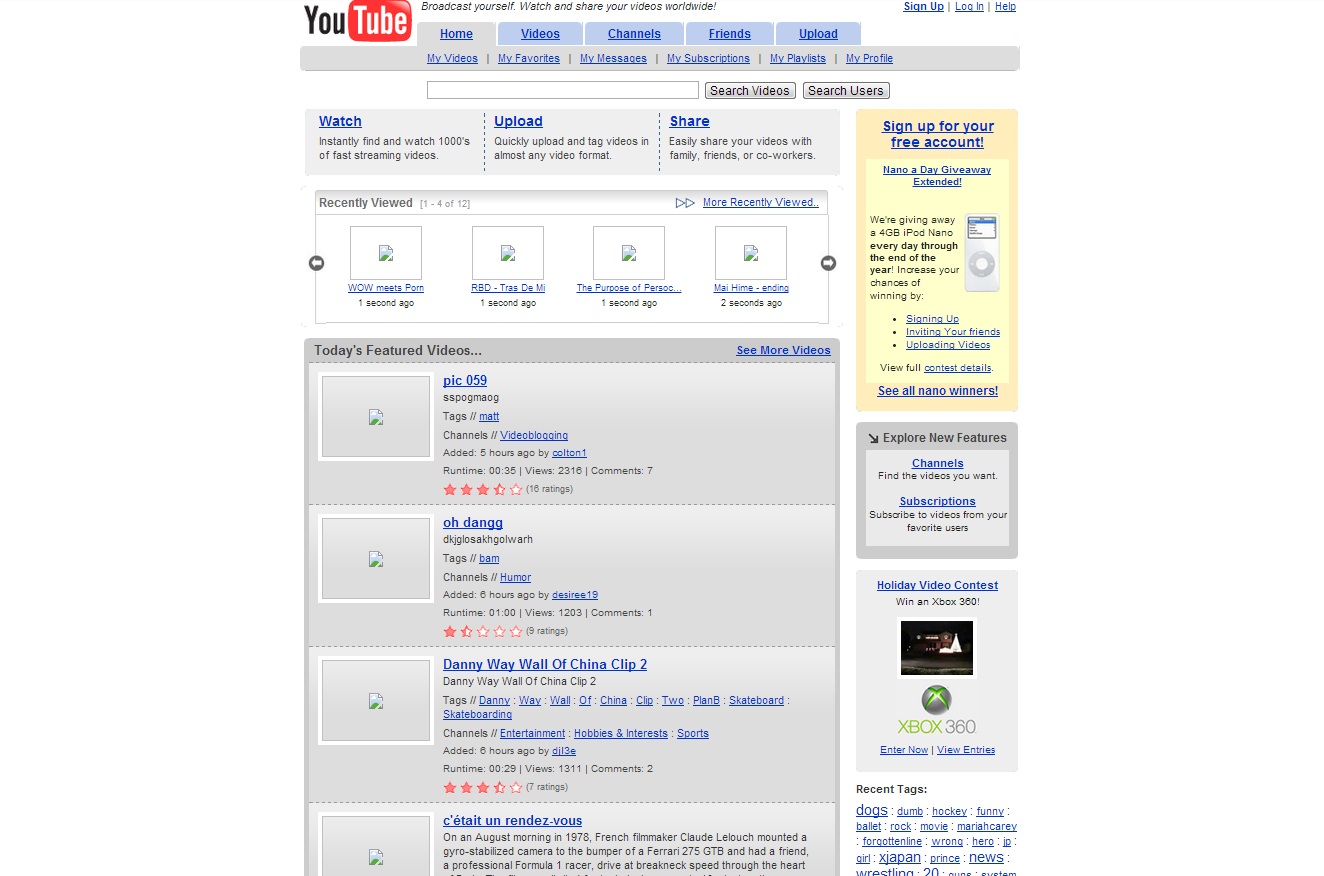
Task: Click the View Entries link
Action: pos(966,750)
